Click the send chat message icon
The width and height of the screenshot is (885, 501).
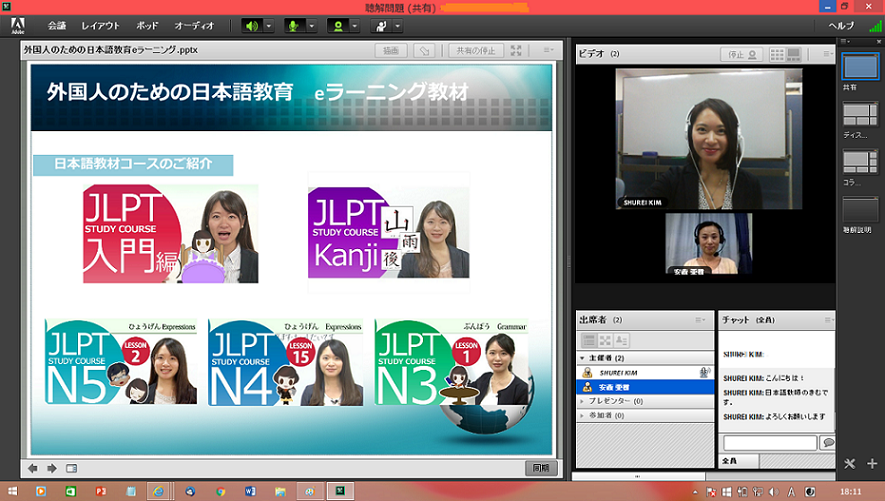pos(827,442)
